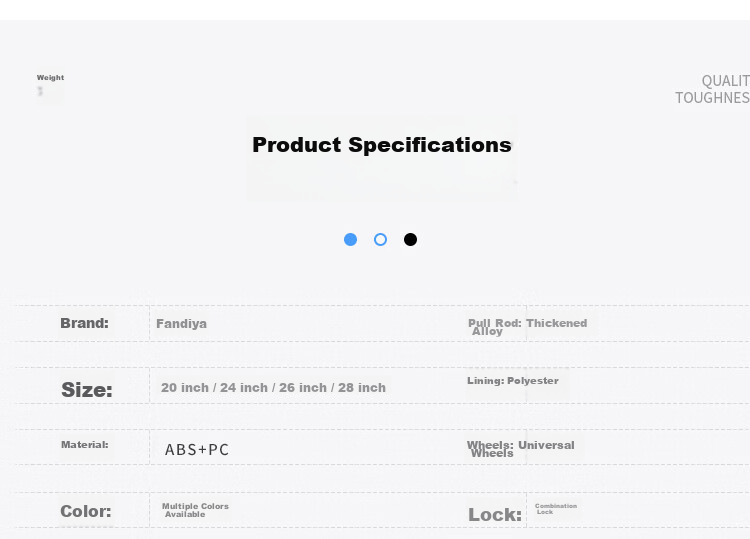Click the Fandiya brand value
The width and height of the screenshot is (750, 539).
click(x=181, y=324)
